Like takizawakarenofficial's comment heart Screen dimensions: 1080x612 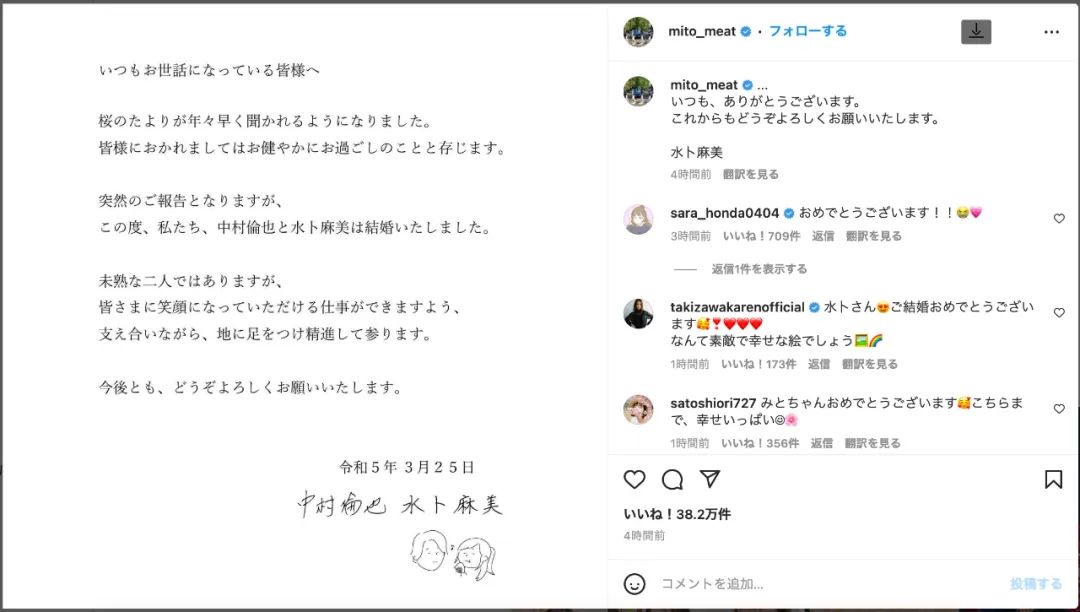[x=1059, y=313]
